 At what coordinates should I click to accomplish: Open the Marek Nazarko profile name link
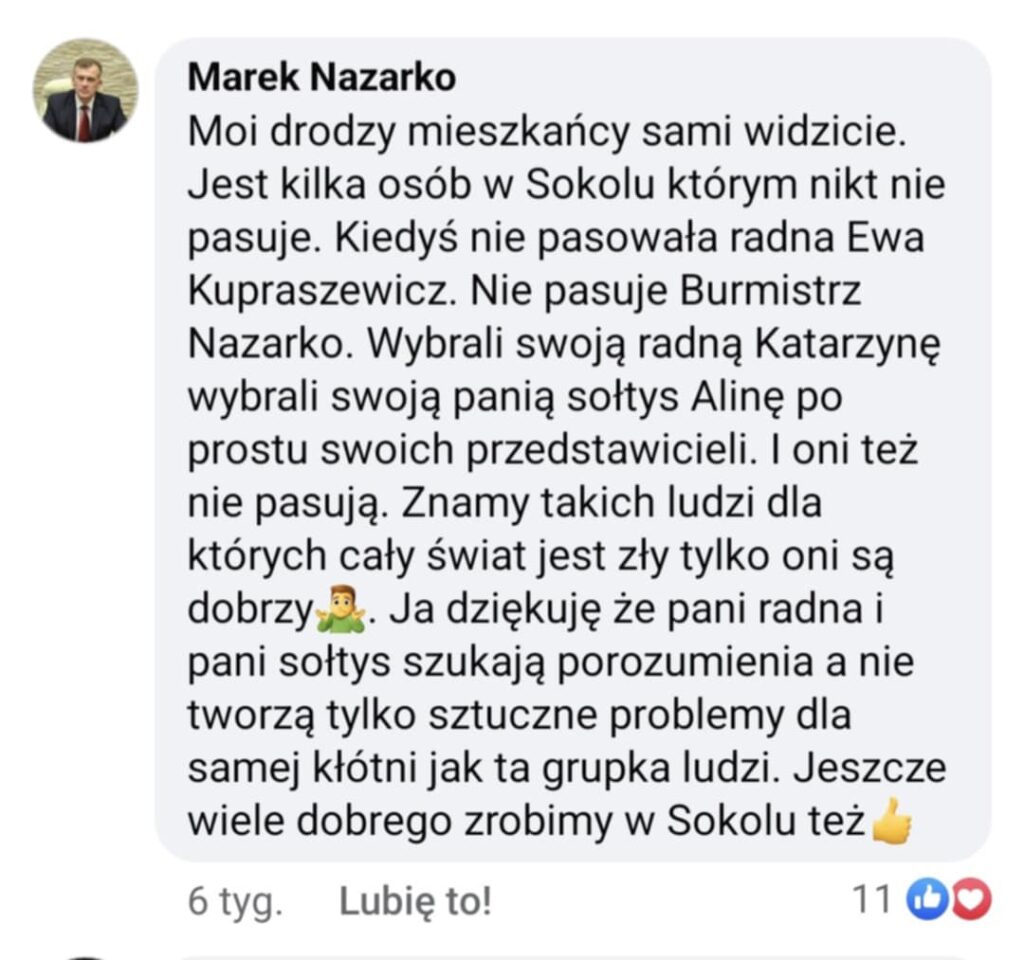321,78
